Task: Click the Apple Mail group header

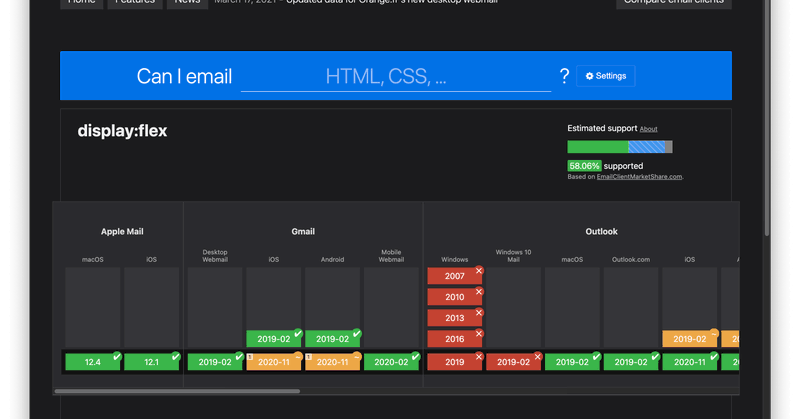Action: pyautogui.click(x=122, y=232)
